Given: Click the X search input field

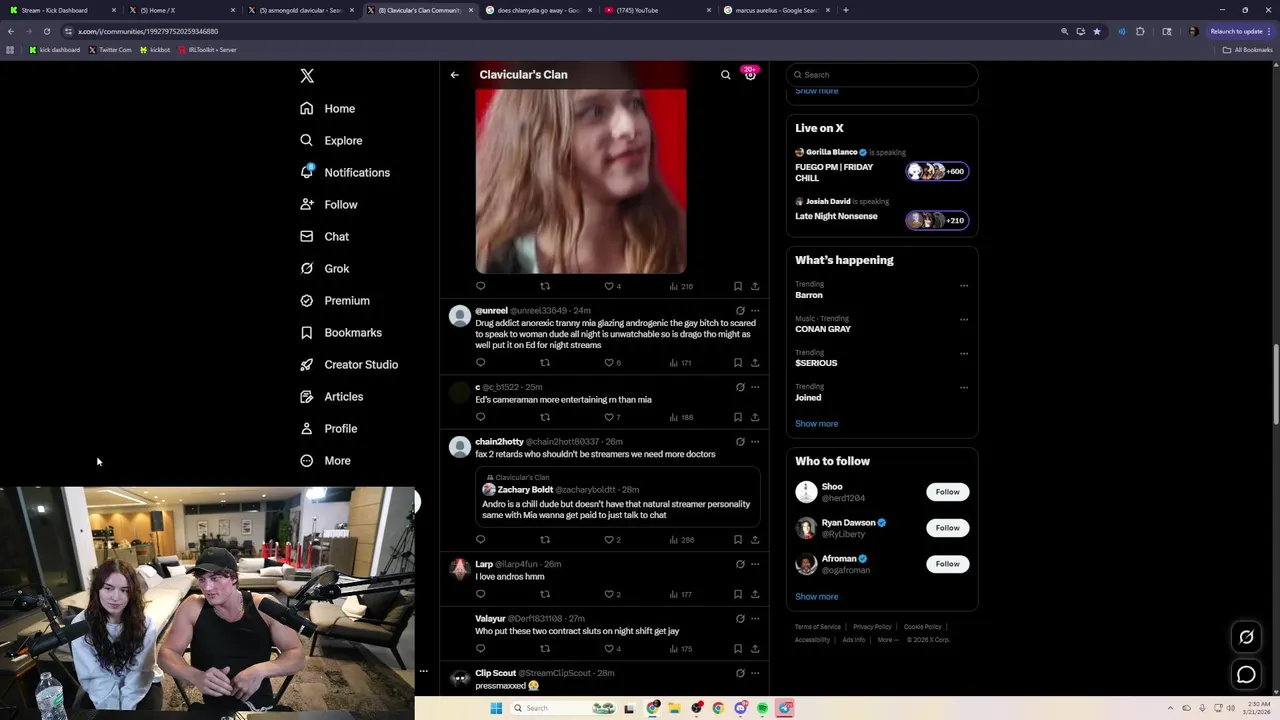Looking at the screenshot, I should point(882,75).
